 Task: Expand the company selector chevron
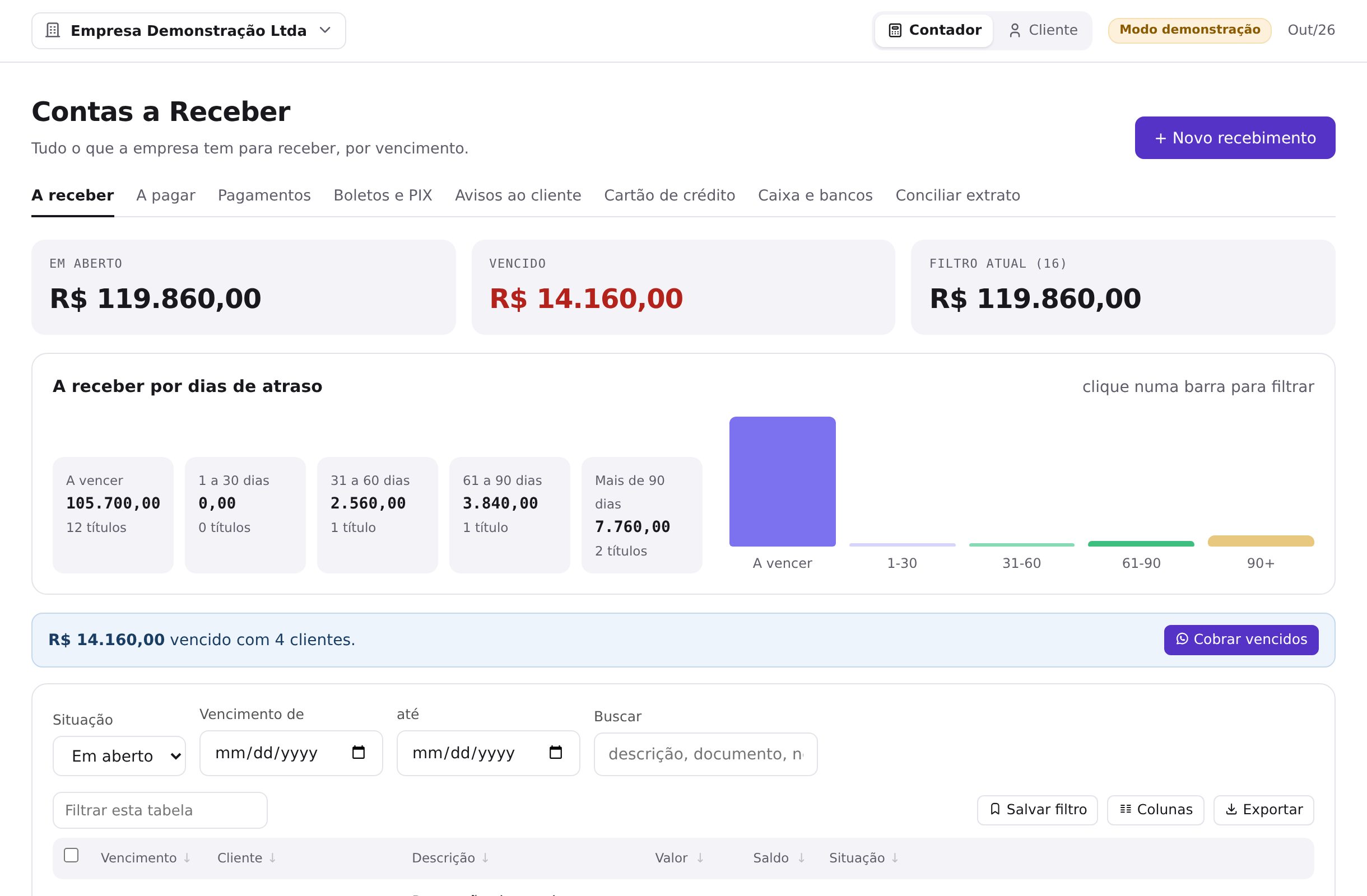pyautogui.click(x=325, y=30)
